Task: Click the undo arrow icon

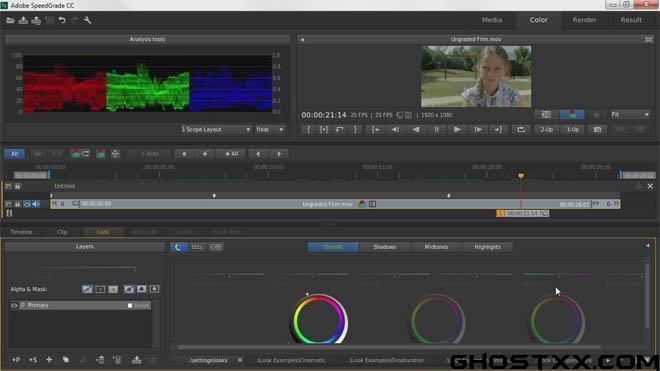Action: point(61,20)
